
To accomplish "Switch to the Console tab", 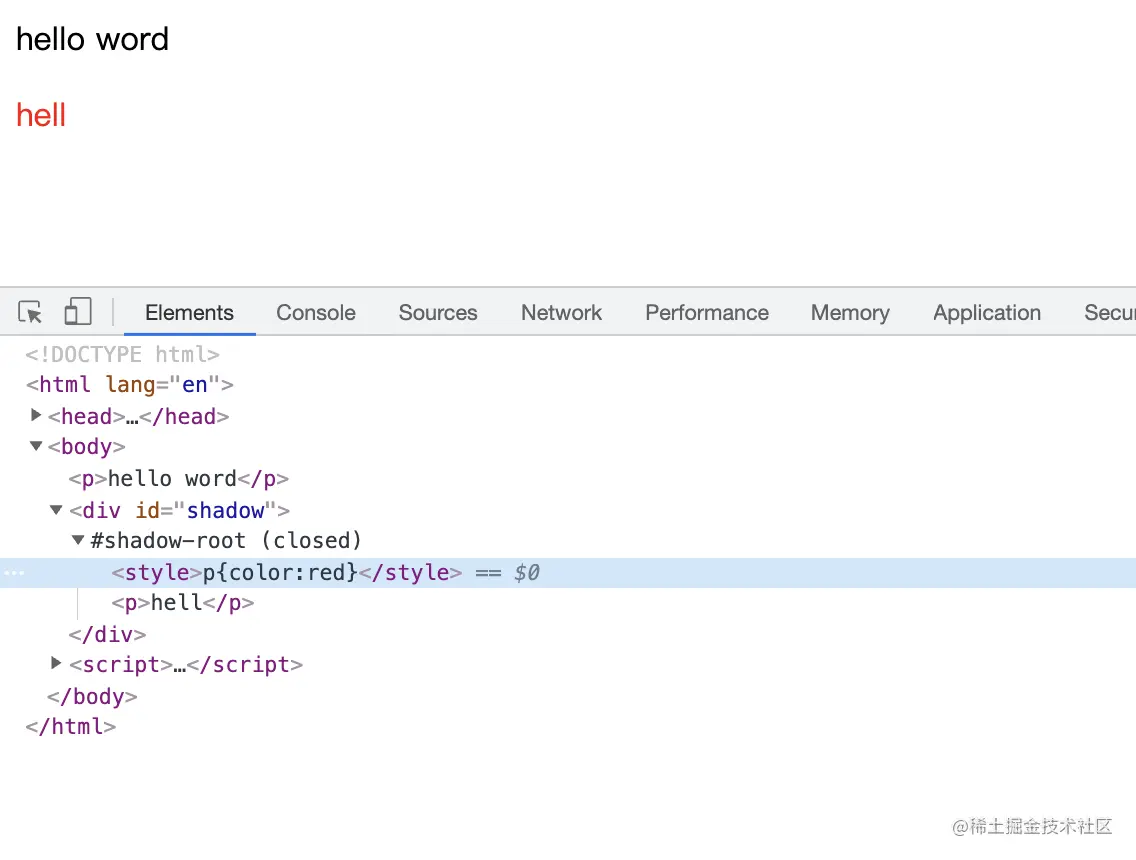I will click(x=316, y=313).
